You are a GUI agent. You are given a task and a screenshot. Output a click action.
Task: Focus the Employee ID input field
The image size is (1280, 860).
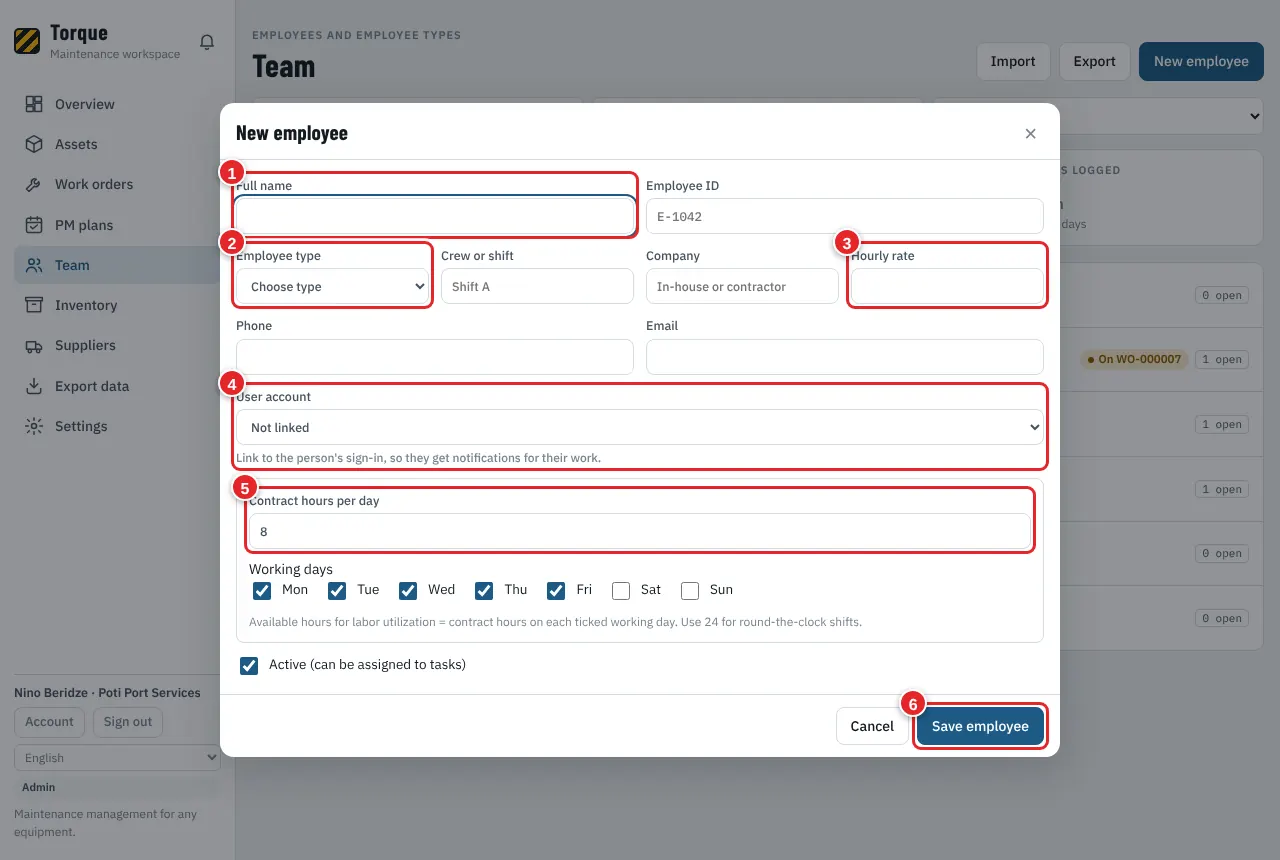tap(845, 216)
